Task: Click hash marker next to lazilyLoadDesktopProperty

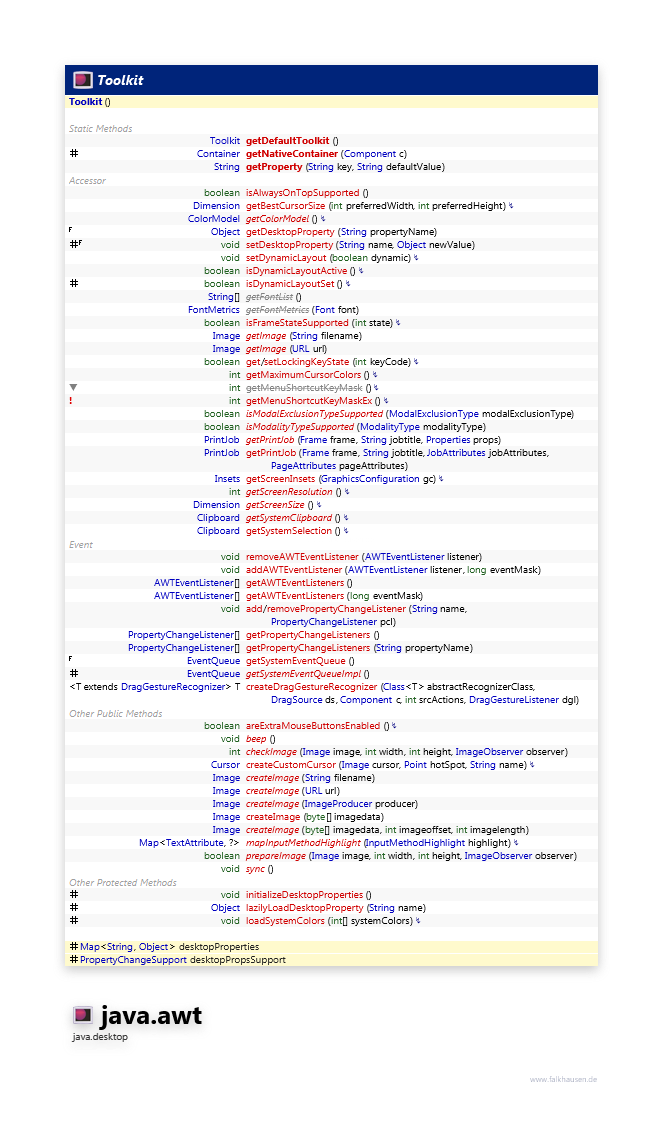Action: click(73, 908)
